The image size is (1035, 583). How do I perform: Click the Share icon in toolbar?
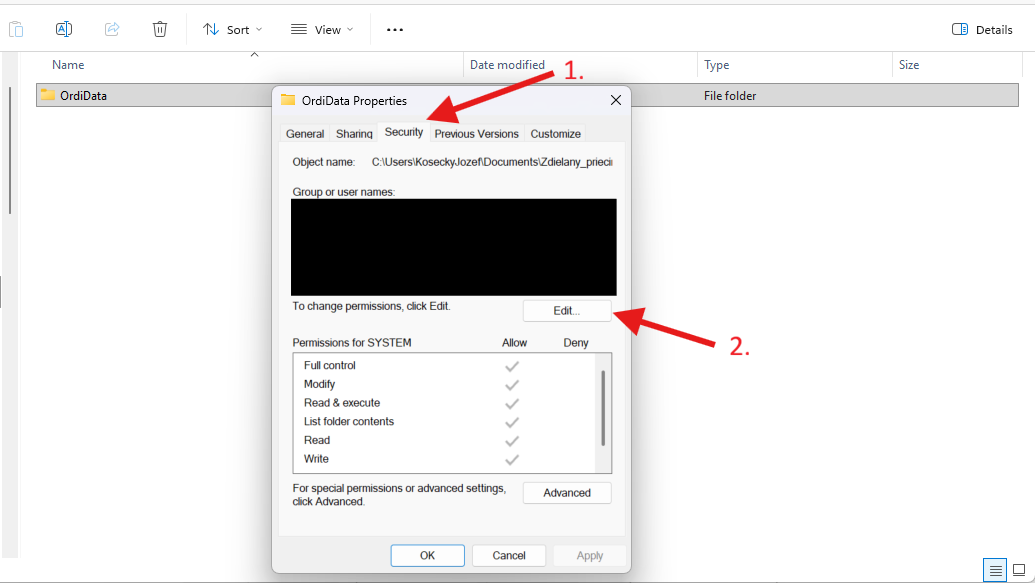coord(112,29)
